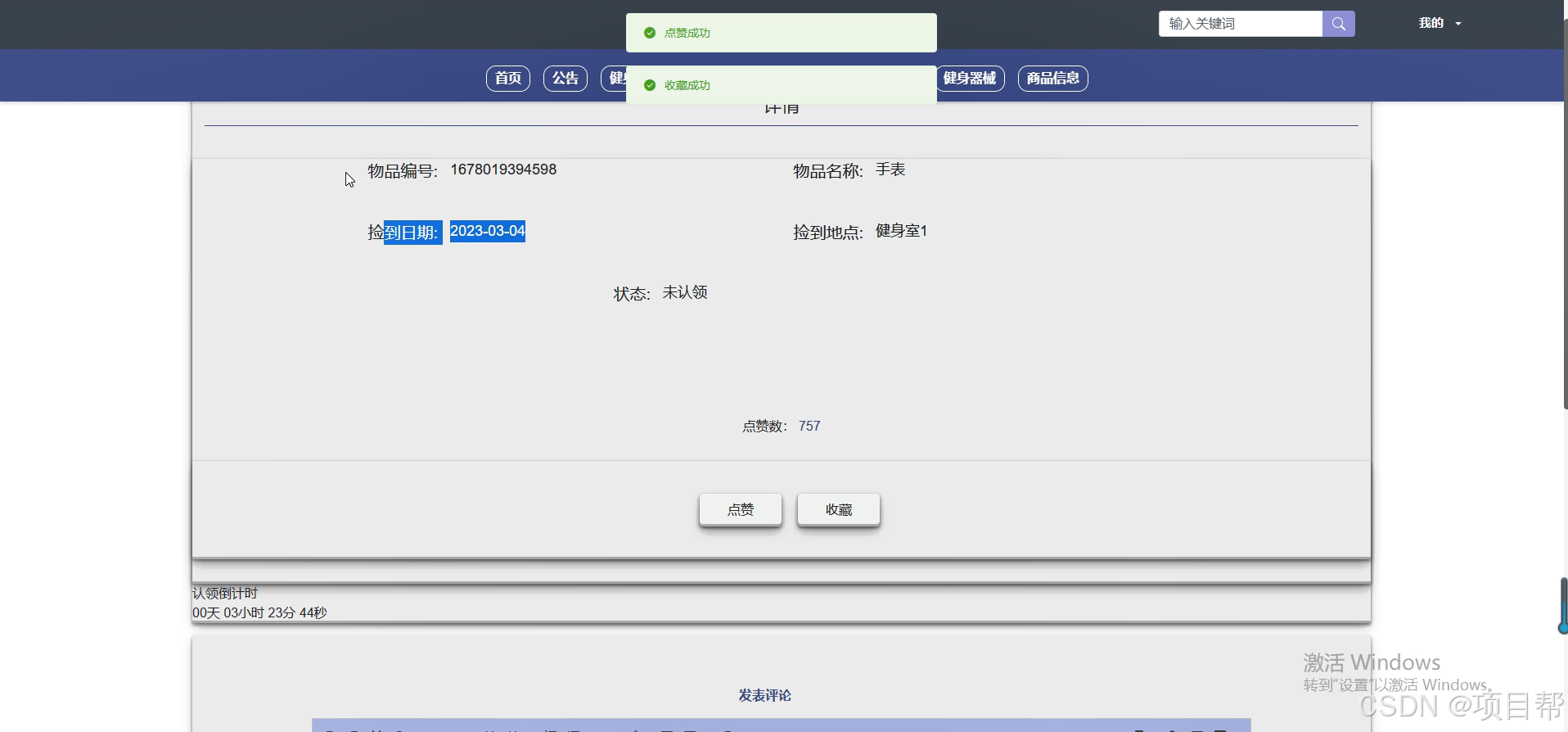Viewport: 1568px width, 732px height.
Task: Click the countdown 00天 03小时 23分 44秒
Action: pyautogui.click(x=259, y=612)
